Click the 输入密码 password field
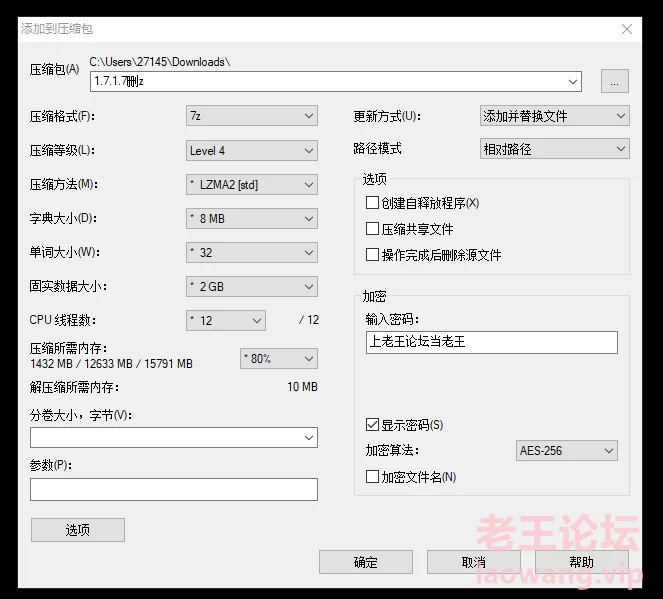Image resolution: width=663 pixels, height=599 pixels. coord(492,342)
